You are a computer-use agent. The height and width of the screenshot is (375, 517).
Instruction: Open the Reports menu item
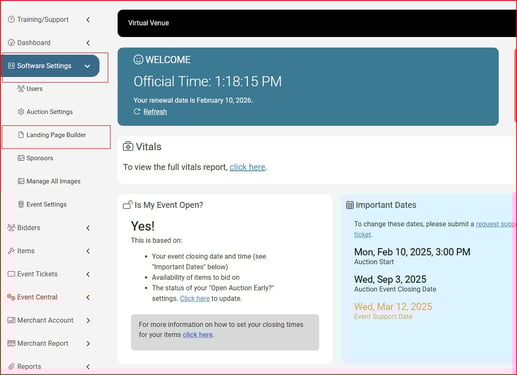[x=29, y=366]
